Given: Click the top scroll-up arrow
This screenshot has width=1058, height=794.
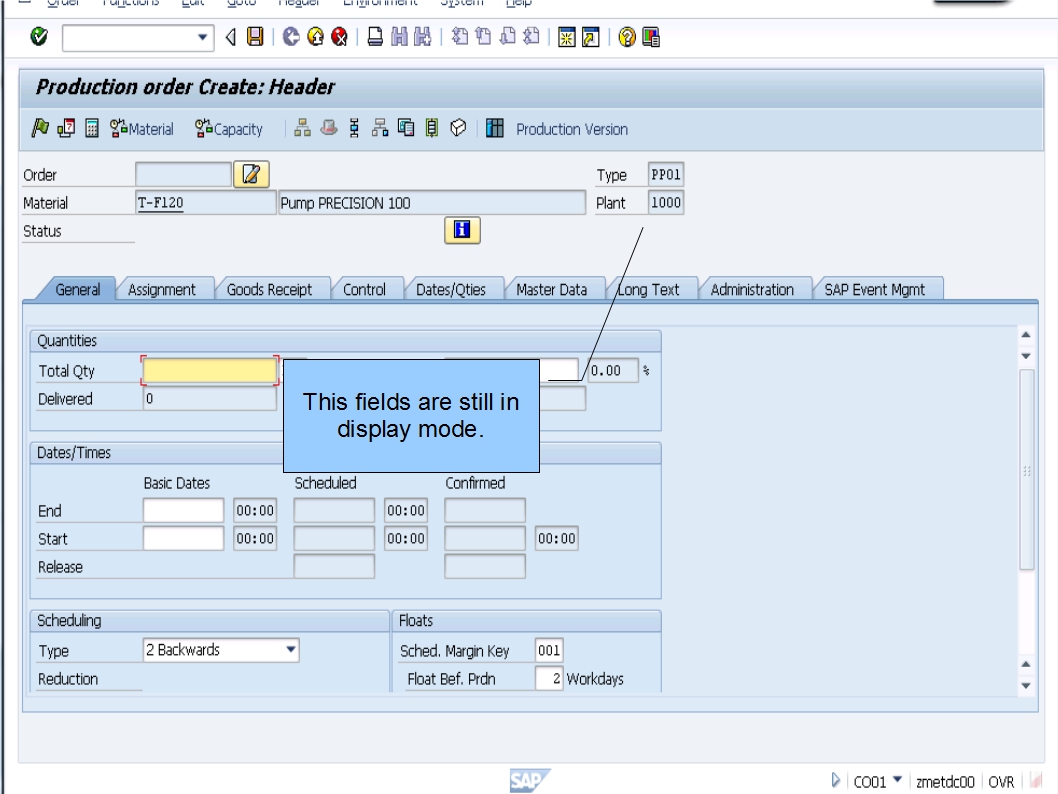Looking at the screenshot, I should pyautogui.click(x=1026, y=335).
